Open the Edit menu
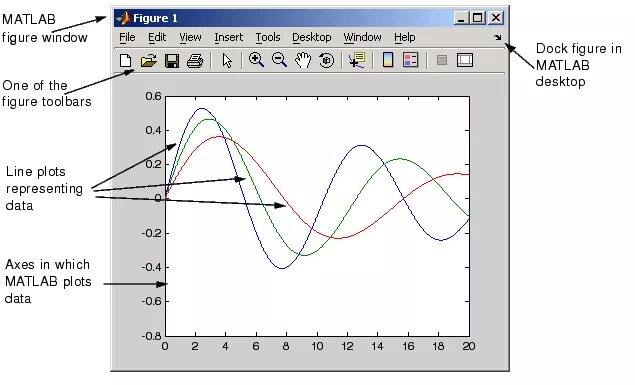The image size is (635, 385). coord(157,37)
